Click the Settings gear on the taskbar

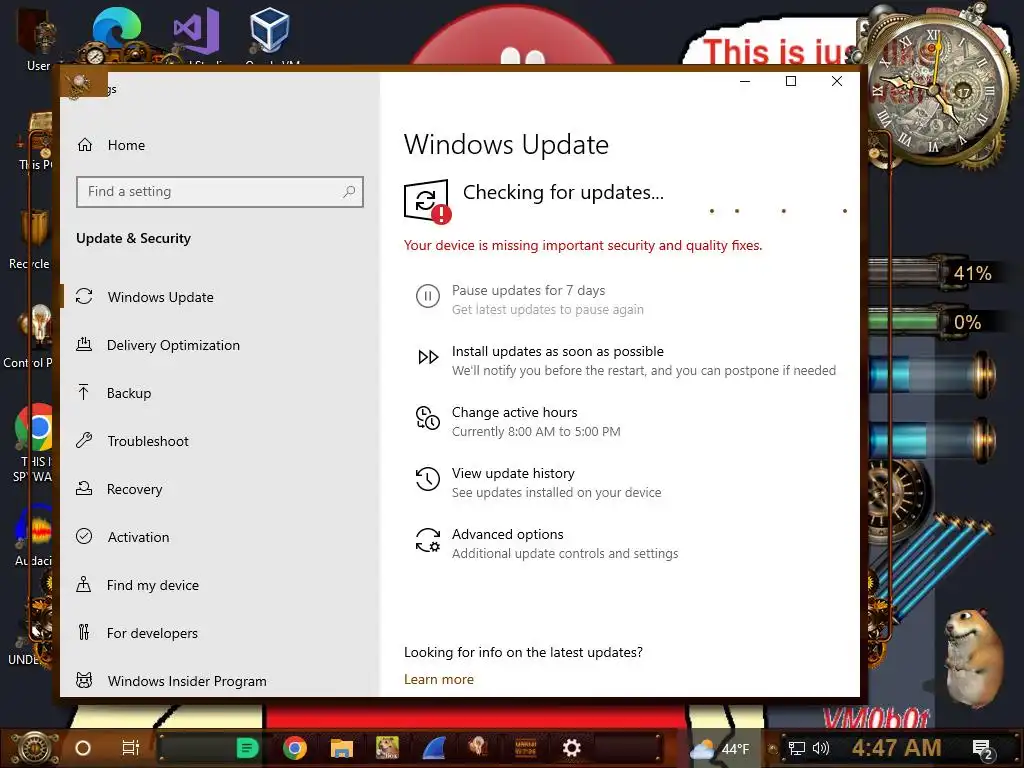coord(571,748)
